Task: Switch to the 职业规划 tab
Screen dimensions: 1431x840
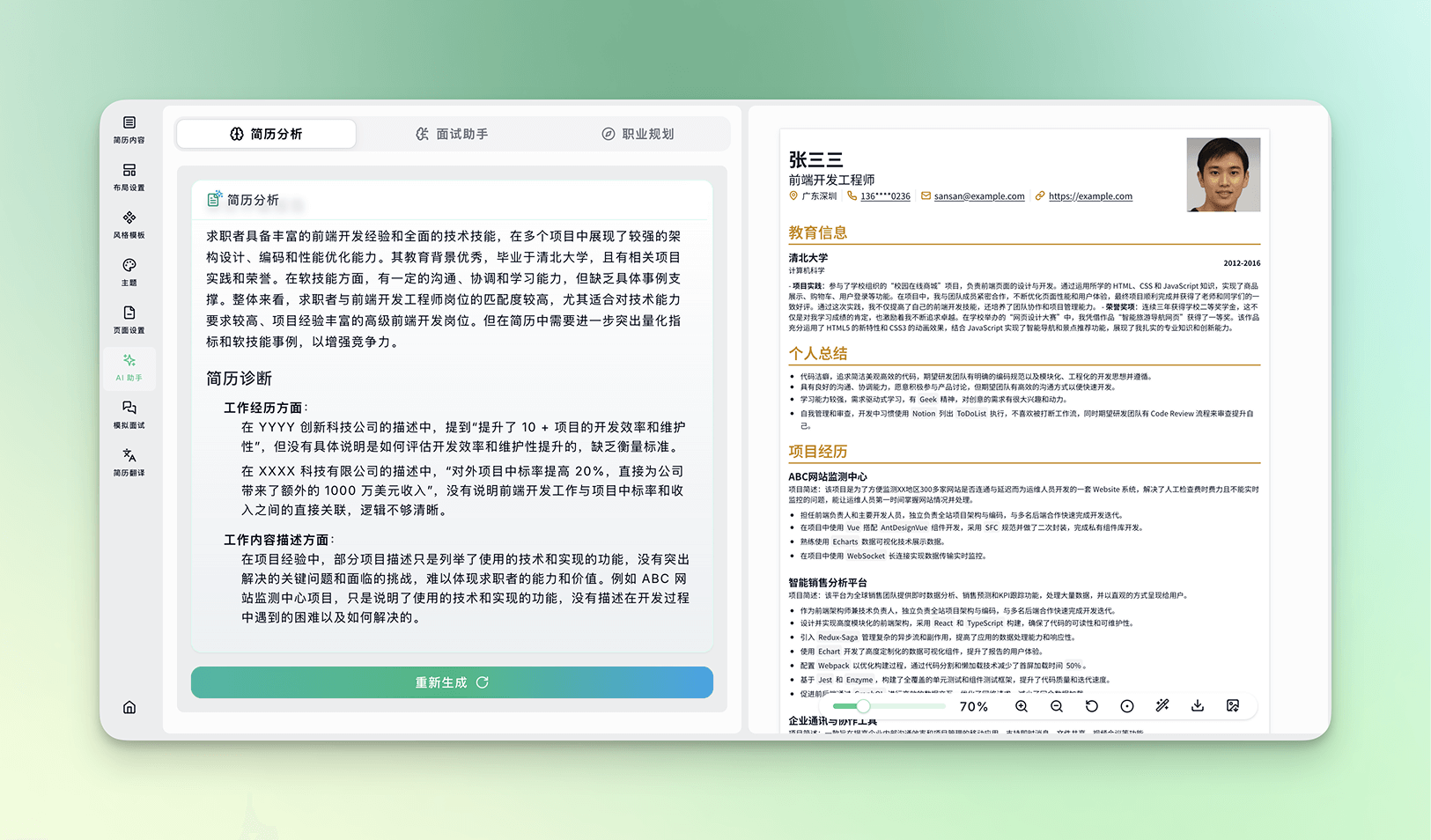Action: [638, 134]
